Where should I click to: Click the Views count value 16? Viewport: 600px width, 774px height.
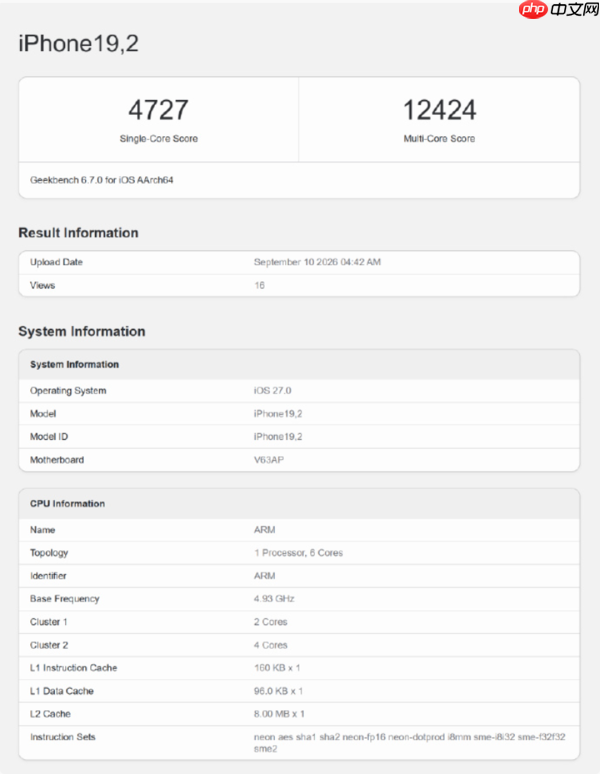point(260,285)
